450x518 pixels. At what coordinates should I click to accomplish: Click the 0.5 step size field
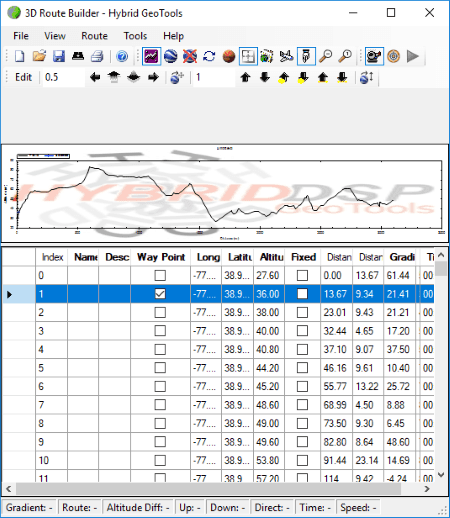(x=63, y=77)
